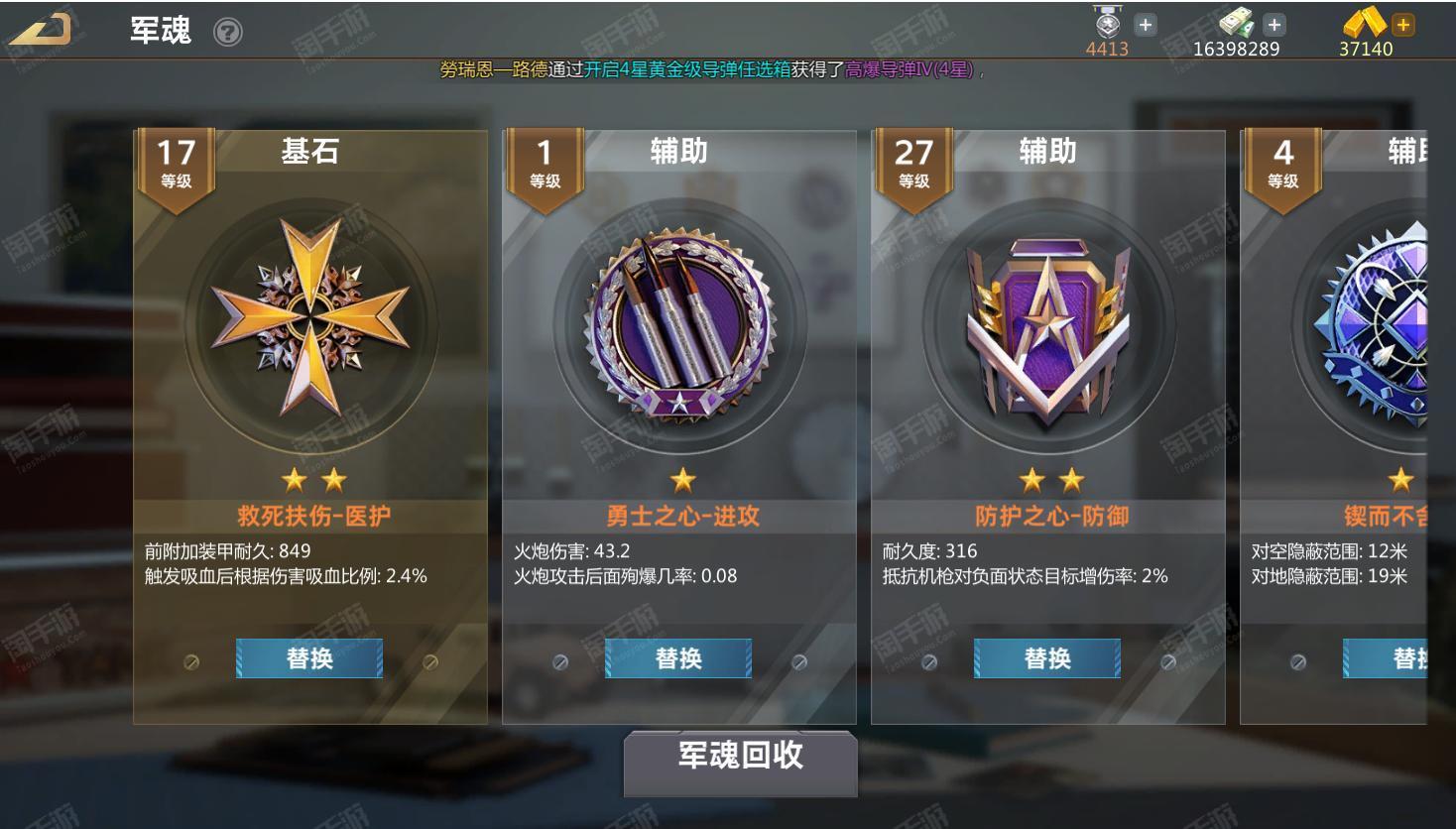Image resolution: width=1456 pixels, height=829 pixels.
Task: Click 替换 on the 勇士之心-进攻 card
Action: [678, 658]
